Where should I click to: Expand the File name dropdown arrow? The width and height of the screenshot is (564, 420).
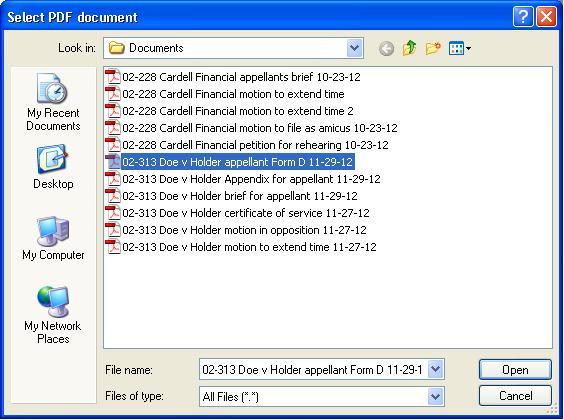click(435, 369)
